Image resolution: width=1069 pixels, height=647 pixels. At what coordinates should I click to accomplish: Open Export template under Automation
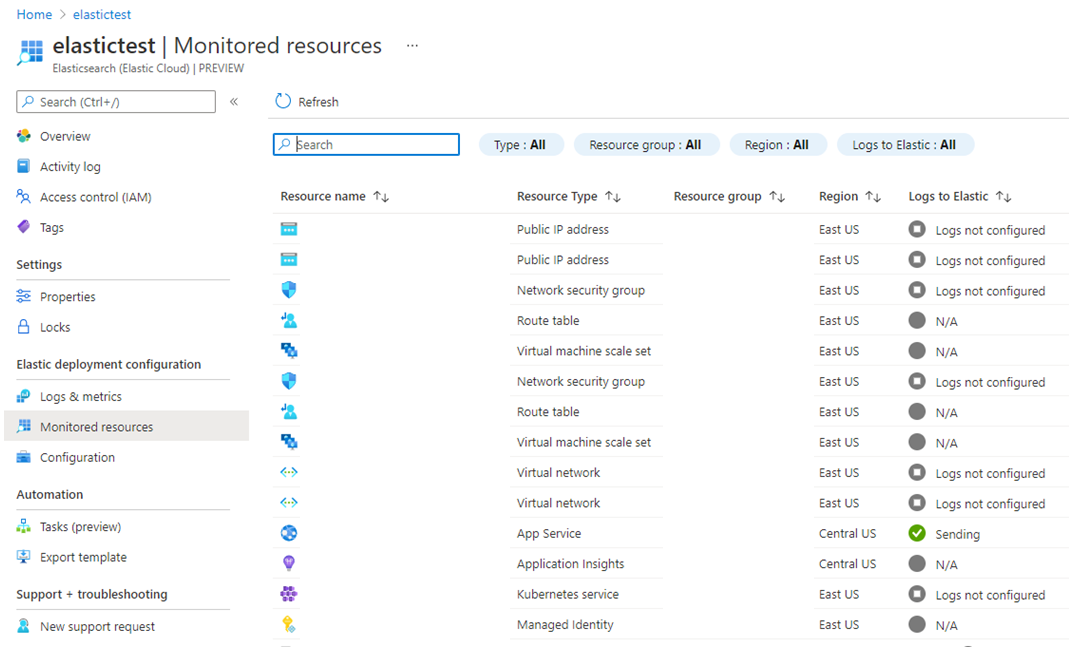pyautogui.click(x=83, y=557)
